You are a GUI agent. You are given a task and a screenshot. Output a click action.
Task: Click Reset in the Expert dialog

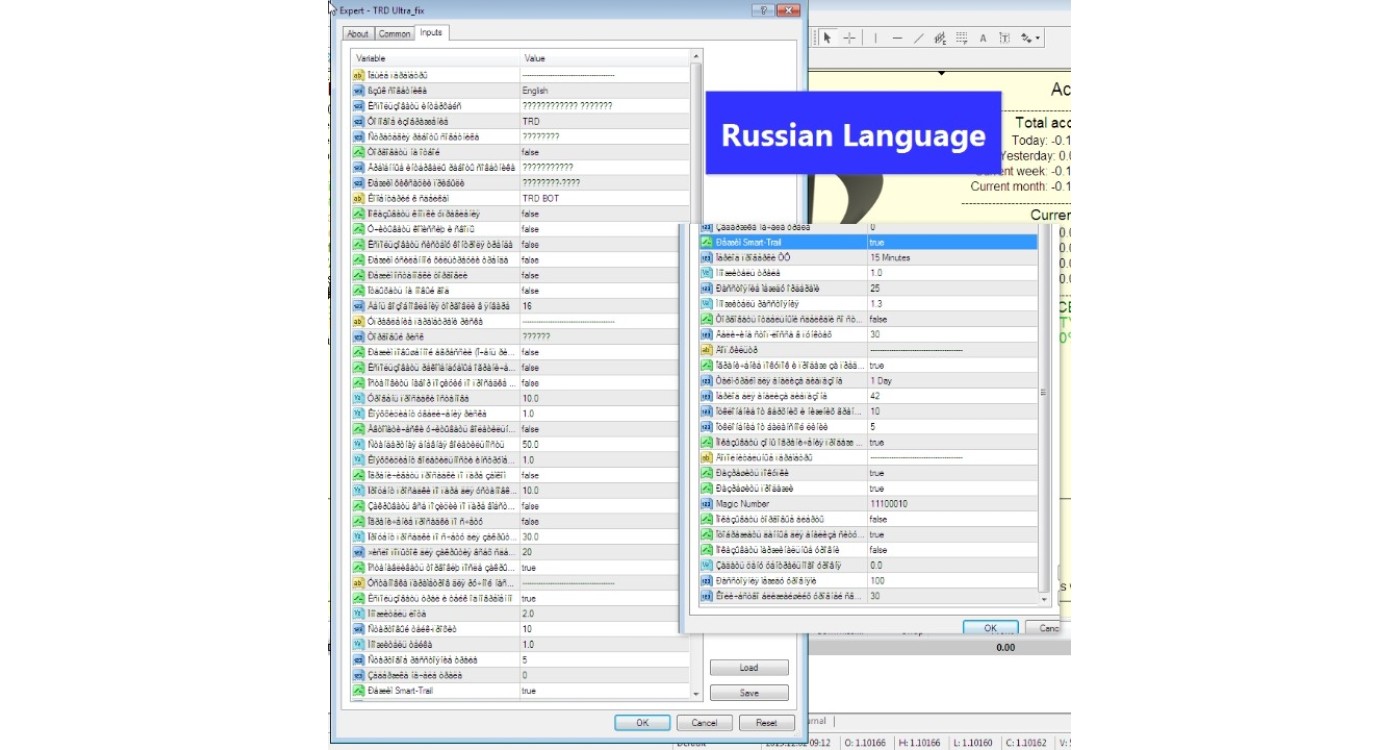pyautogui.click(x=766, y=723)
